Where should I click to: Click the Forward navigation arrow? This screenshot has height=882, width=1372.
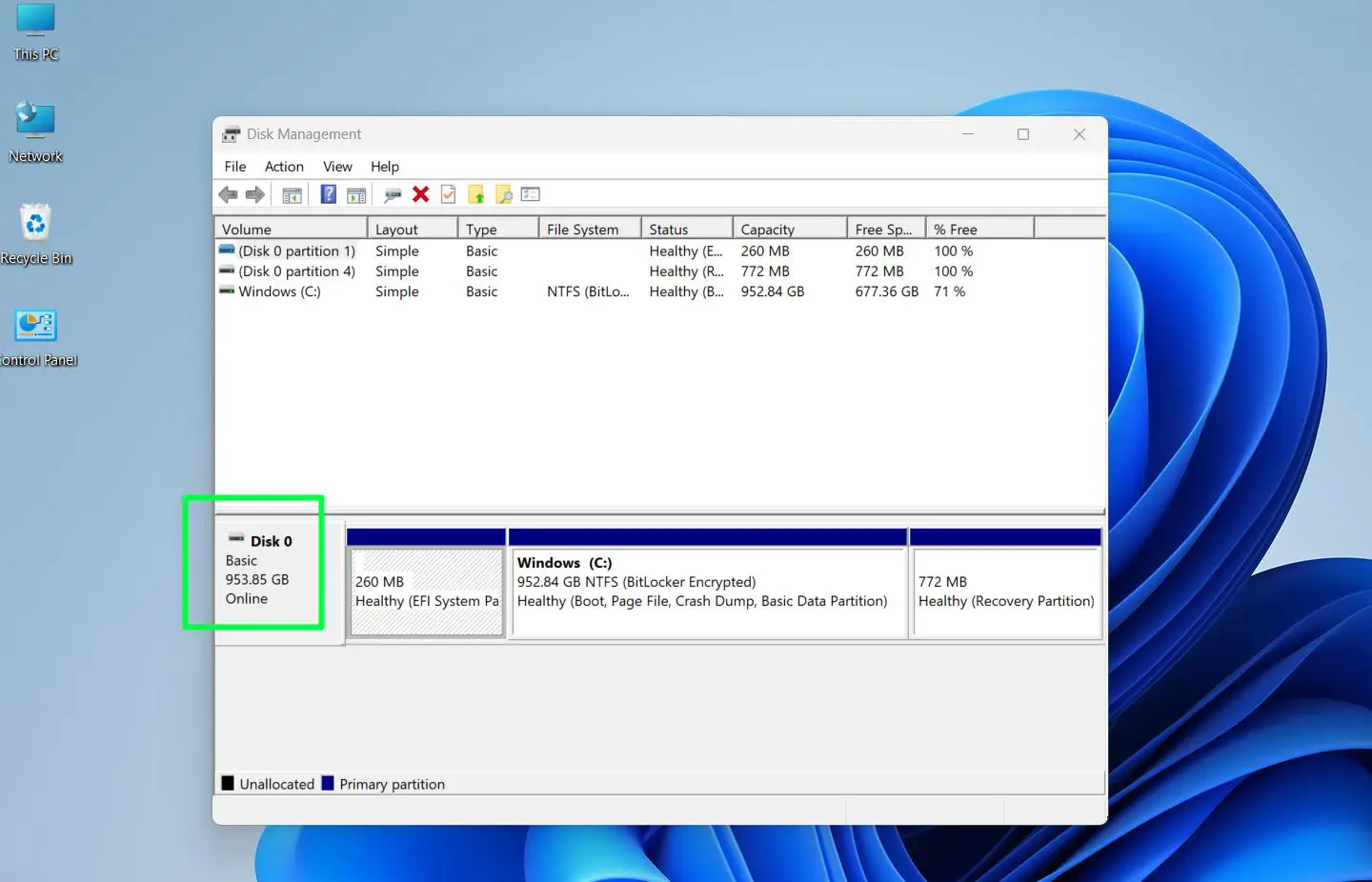[254, 194]
